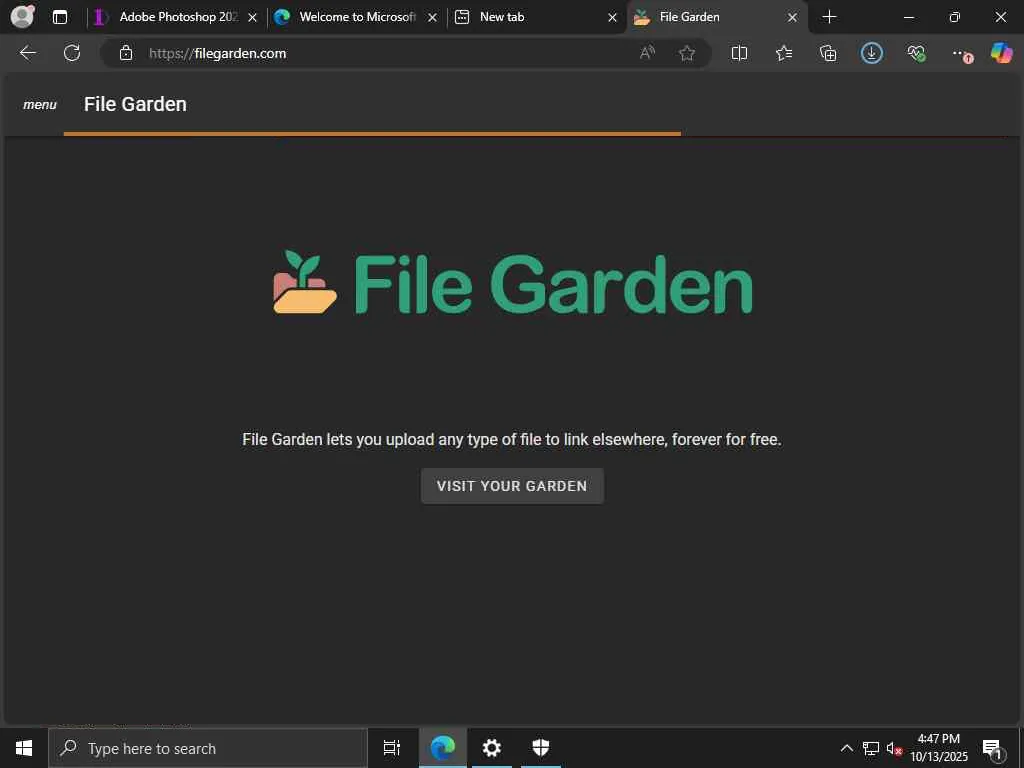Switch to the Adobe Photoshop tab
Screen dimensions: 1024x768
tap(176, 17)
